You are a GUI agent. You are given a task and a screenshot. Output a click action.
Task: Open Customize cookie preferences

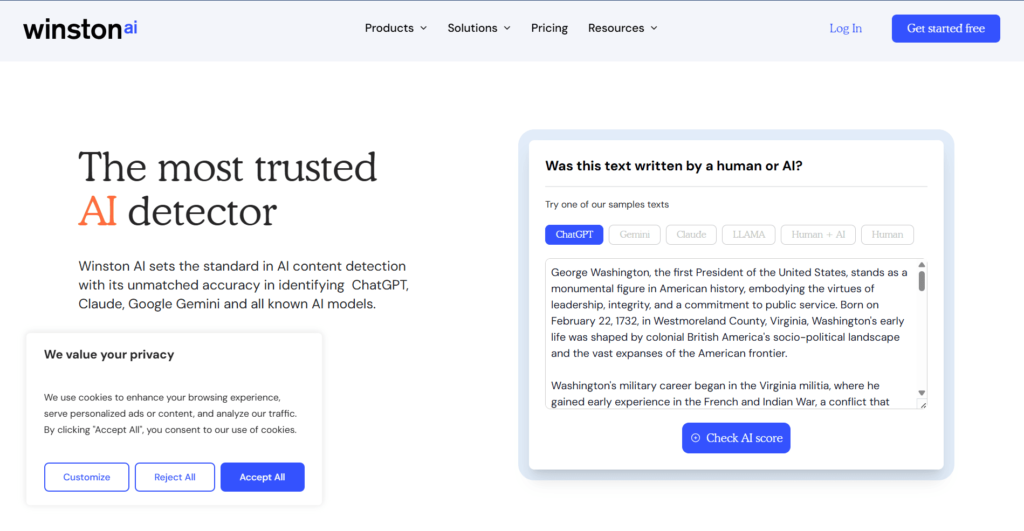[87, 477]
